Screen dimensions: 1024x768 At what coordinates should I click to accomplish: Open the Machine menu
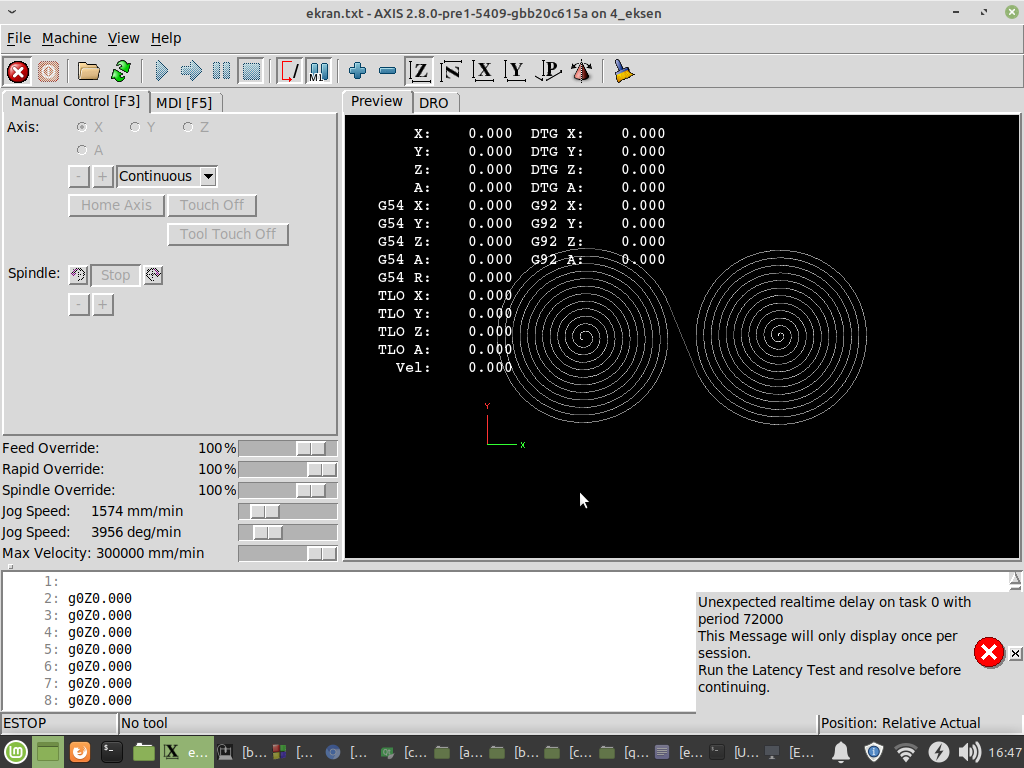[69, 39]
